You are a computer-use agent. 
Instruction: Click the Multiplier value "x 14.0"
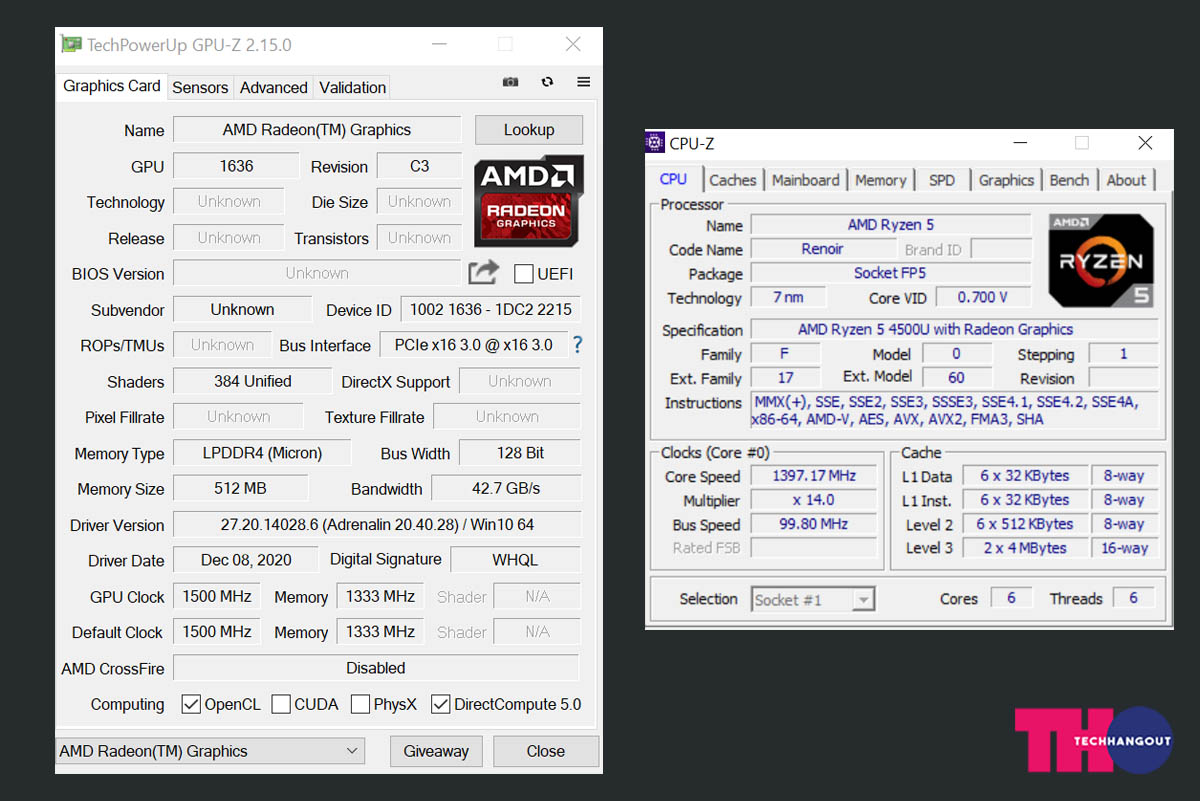click(x=813, y=500)
